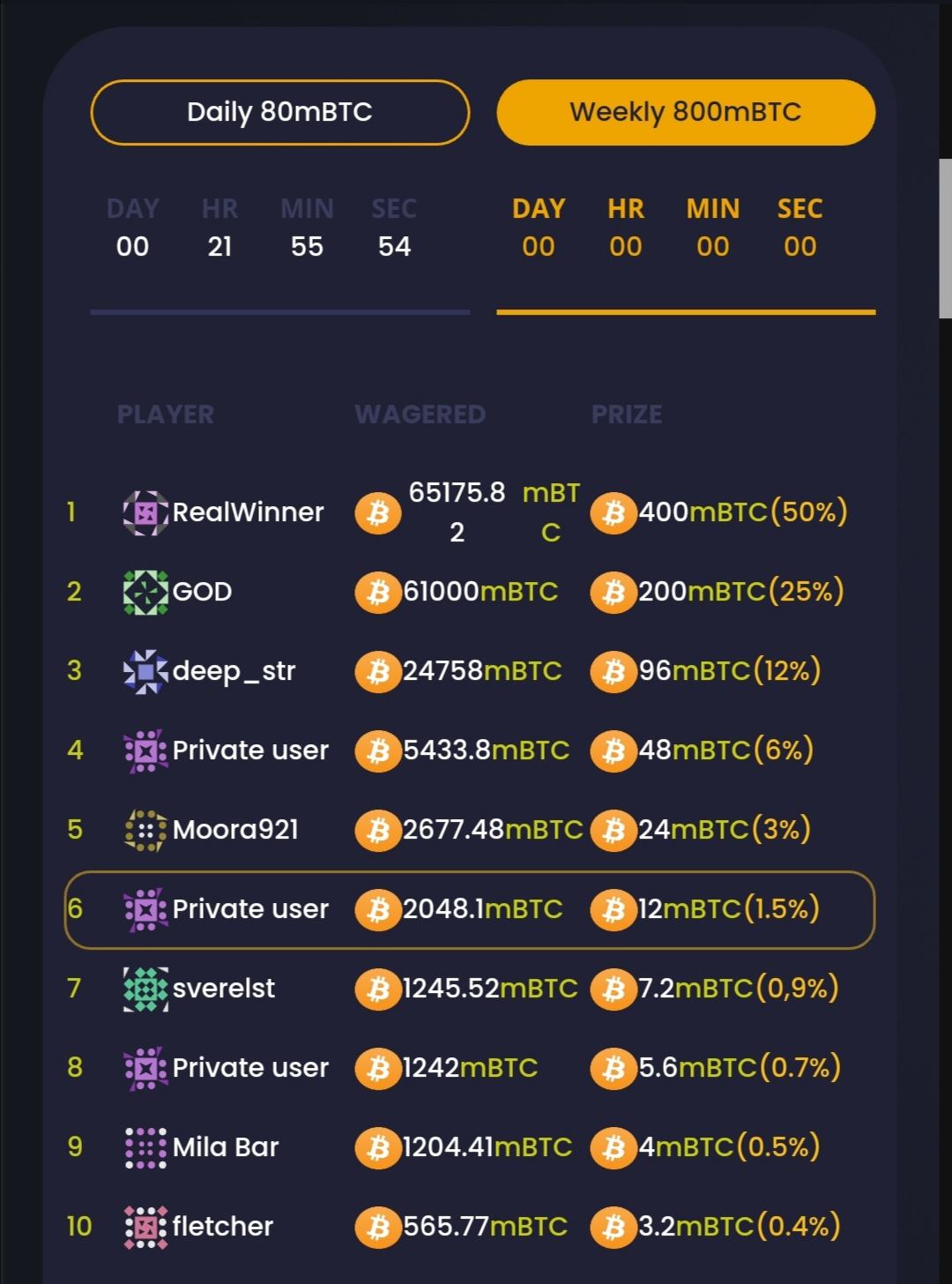Click the Bitcoin icon beside 96mBTC prize
Image resolution: width=952 pixels, height=1284 pixels.
(614, 671)
